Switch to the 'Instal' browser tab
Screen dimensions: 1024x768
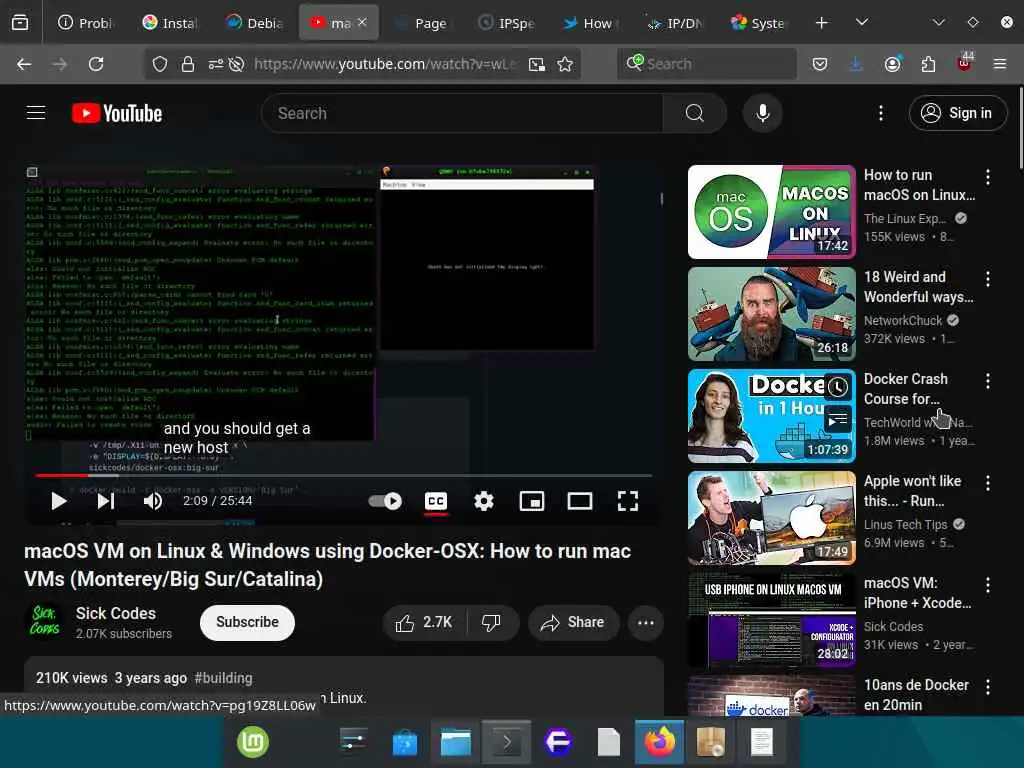[x=169, y=23]
